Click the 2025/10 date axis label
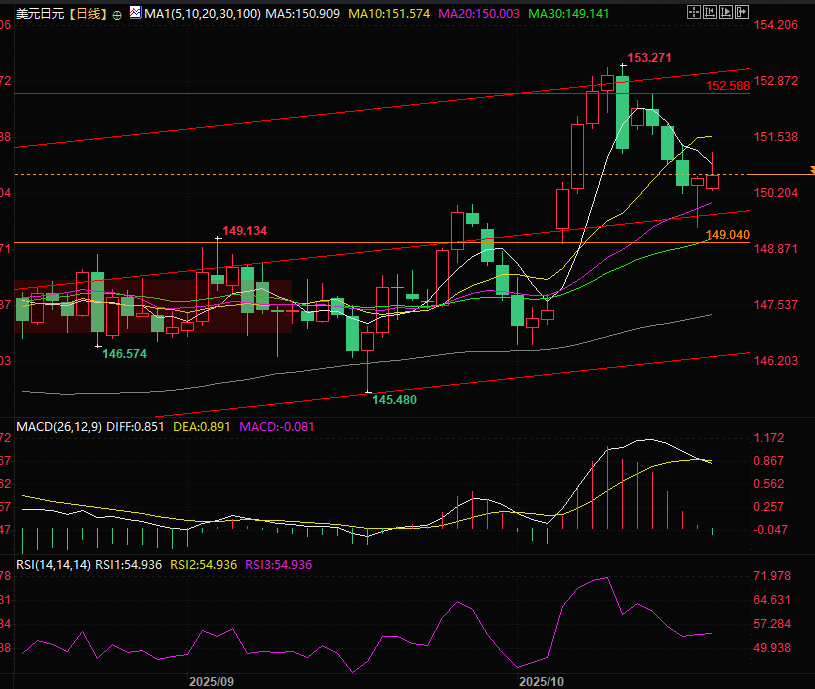This screenshot has width=815, height=689. pos(541,682)
